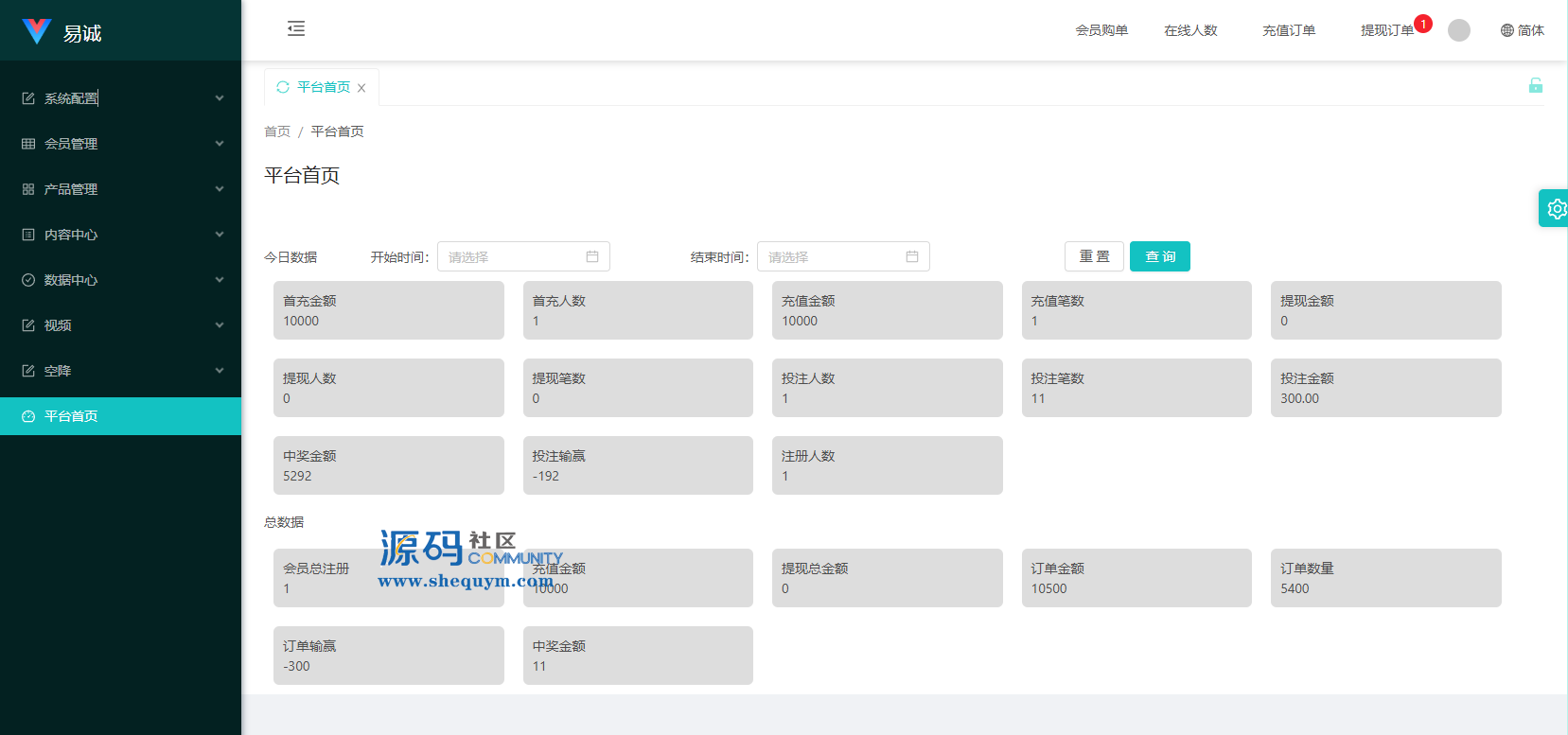Close the 平台首页 tab
1568x735 pixels.
(361, 88)
